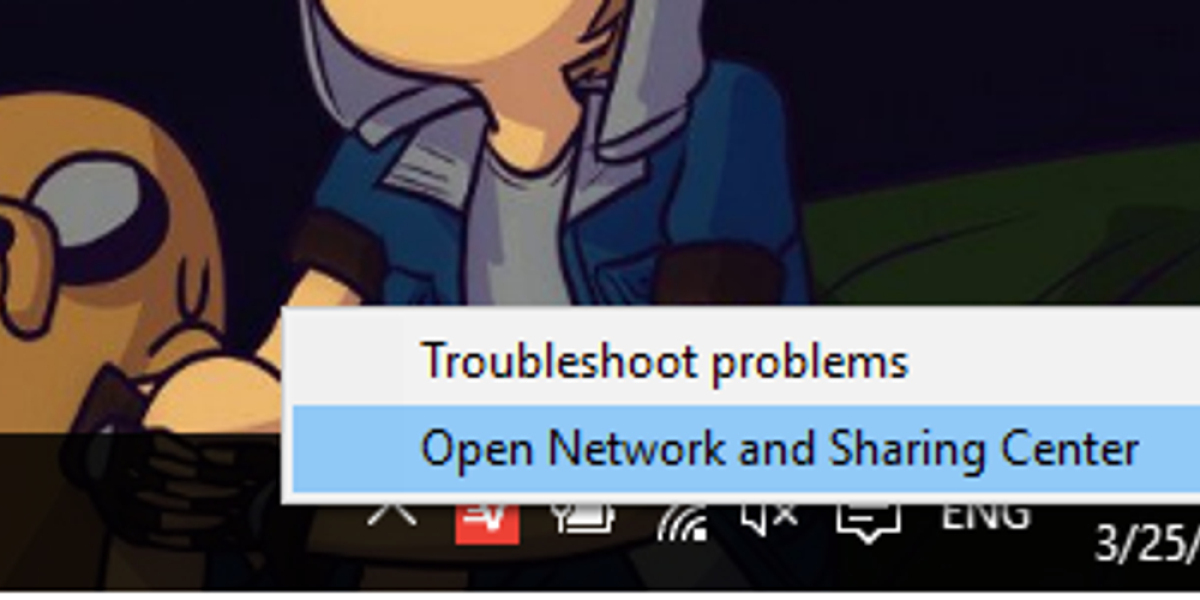
Task: Unmute the muted speaker volume icon
Action: 770,517
